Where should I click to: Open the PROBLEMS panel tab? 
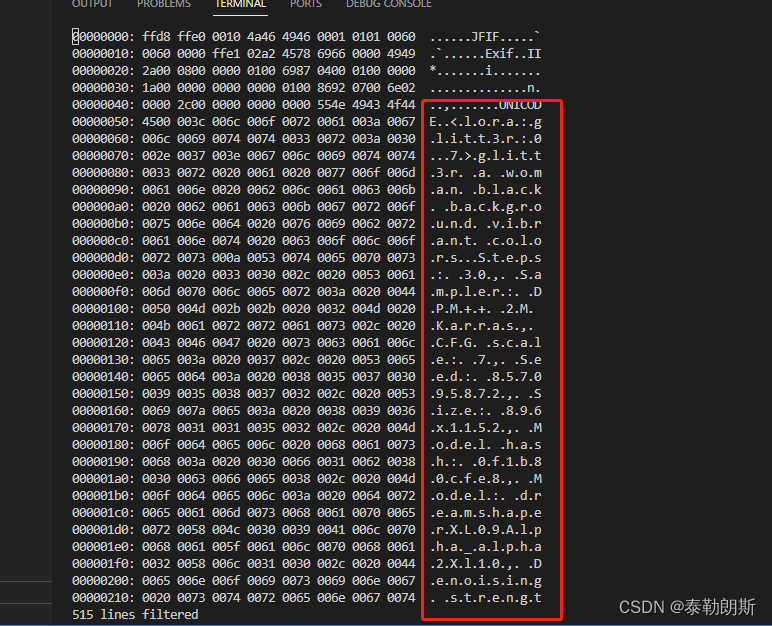point(164,4)
